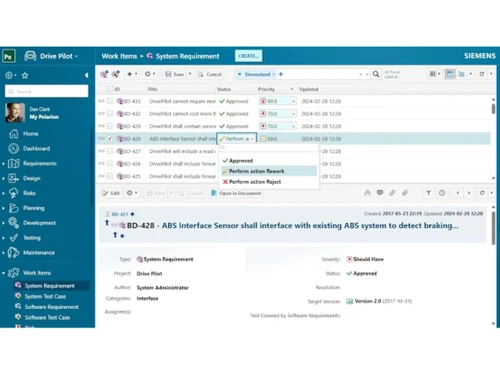Click Save in the top toolbar
The image size is (500, 375).
click(x=175, y=74)
